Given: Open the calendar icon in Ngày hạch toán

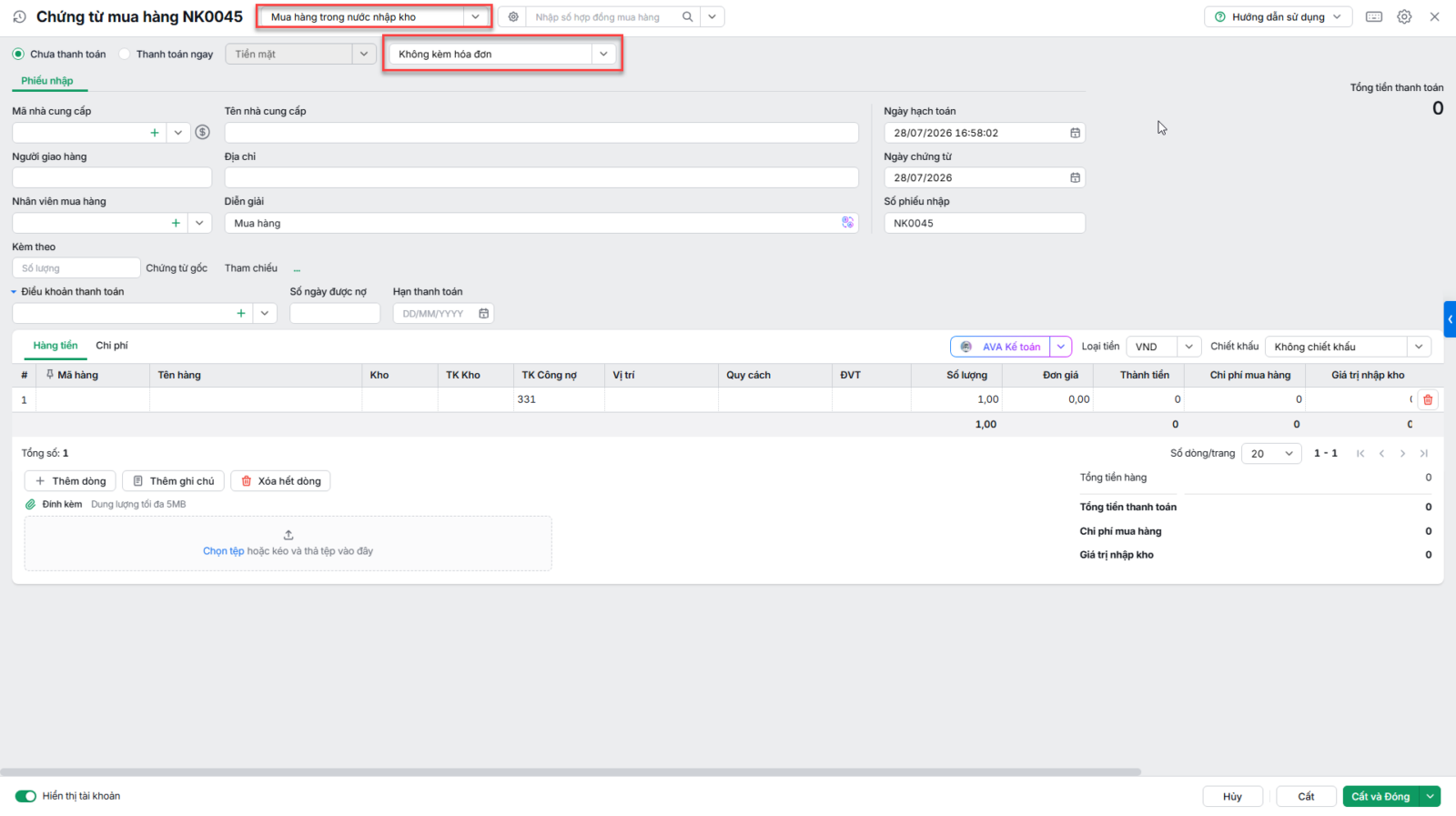Looking at the screenshot, I should coord(1075,133).
